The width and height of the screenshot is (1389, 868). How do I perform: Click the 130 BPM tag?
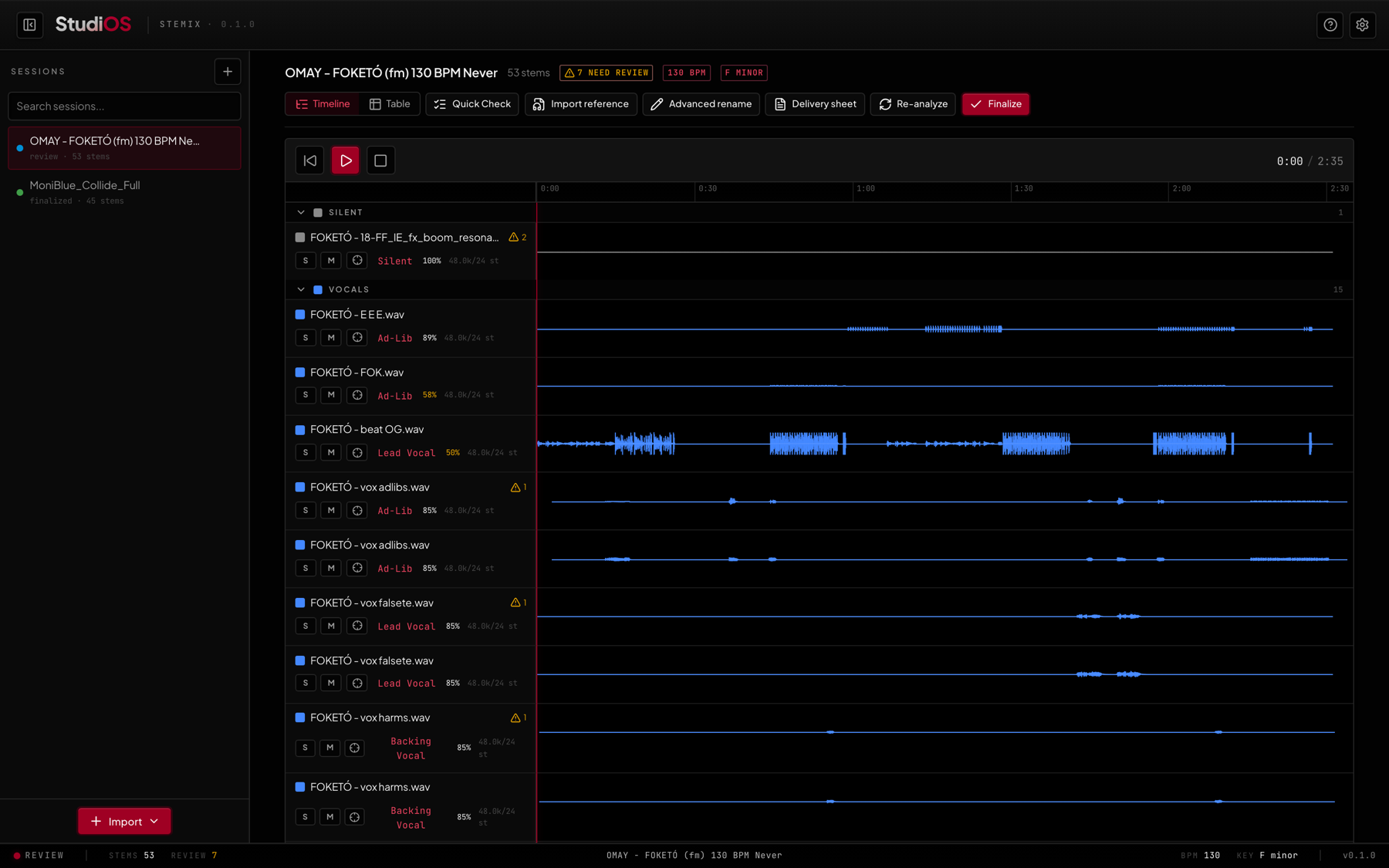coord(687,73)
